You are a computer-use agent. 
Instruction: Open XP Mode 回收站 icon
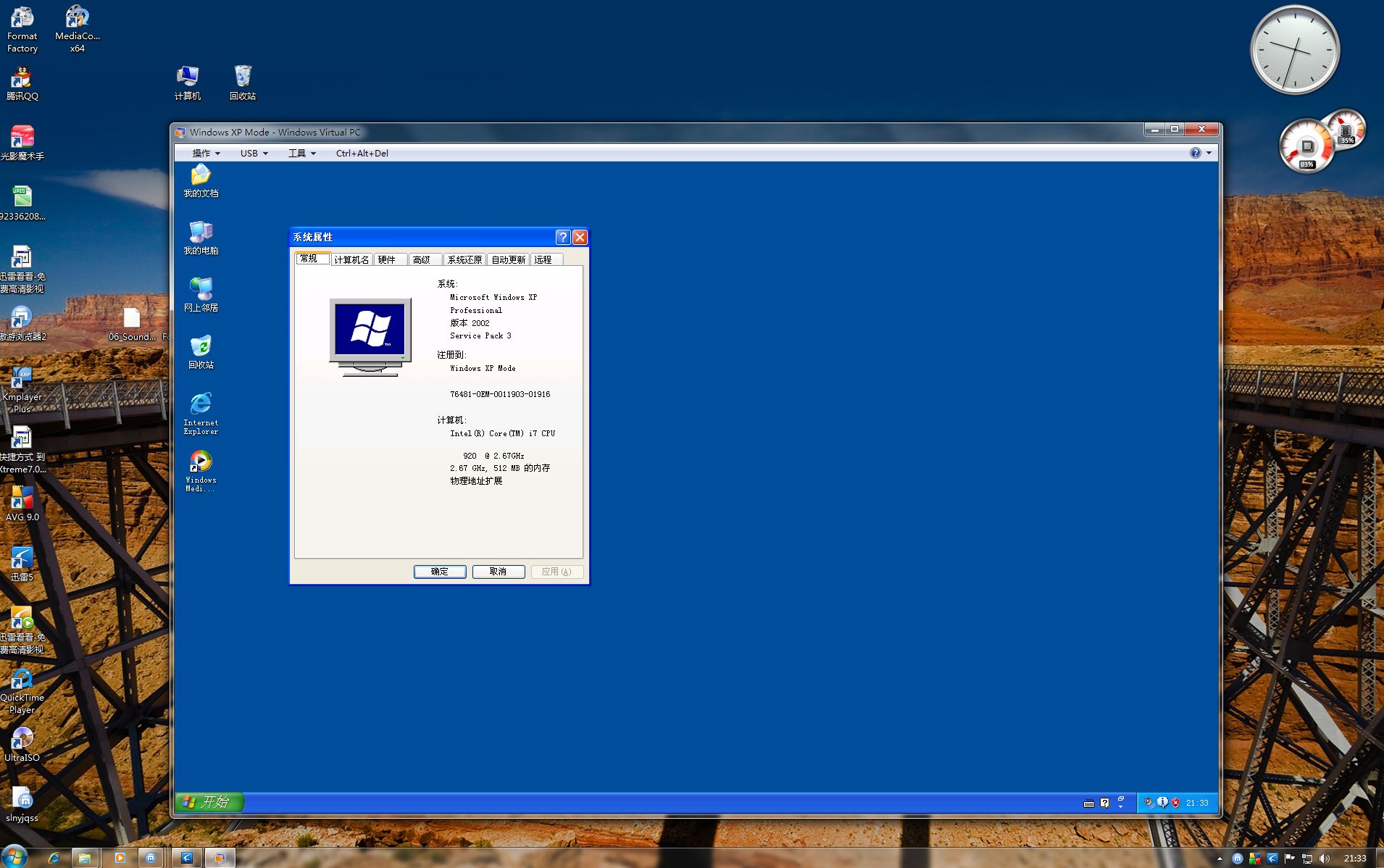201,352
